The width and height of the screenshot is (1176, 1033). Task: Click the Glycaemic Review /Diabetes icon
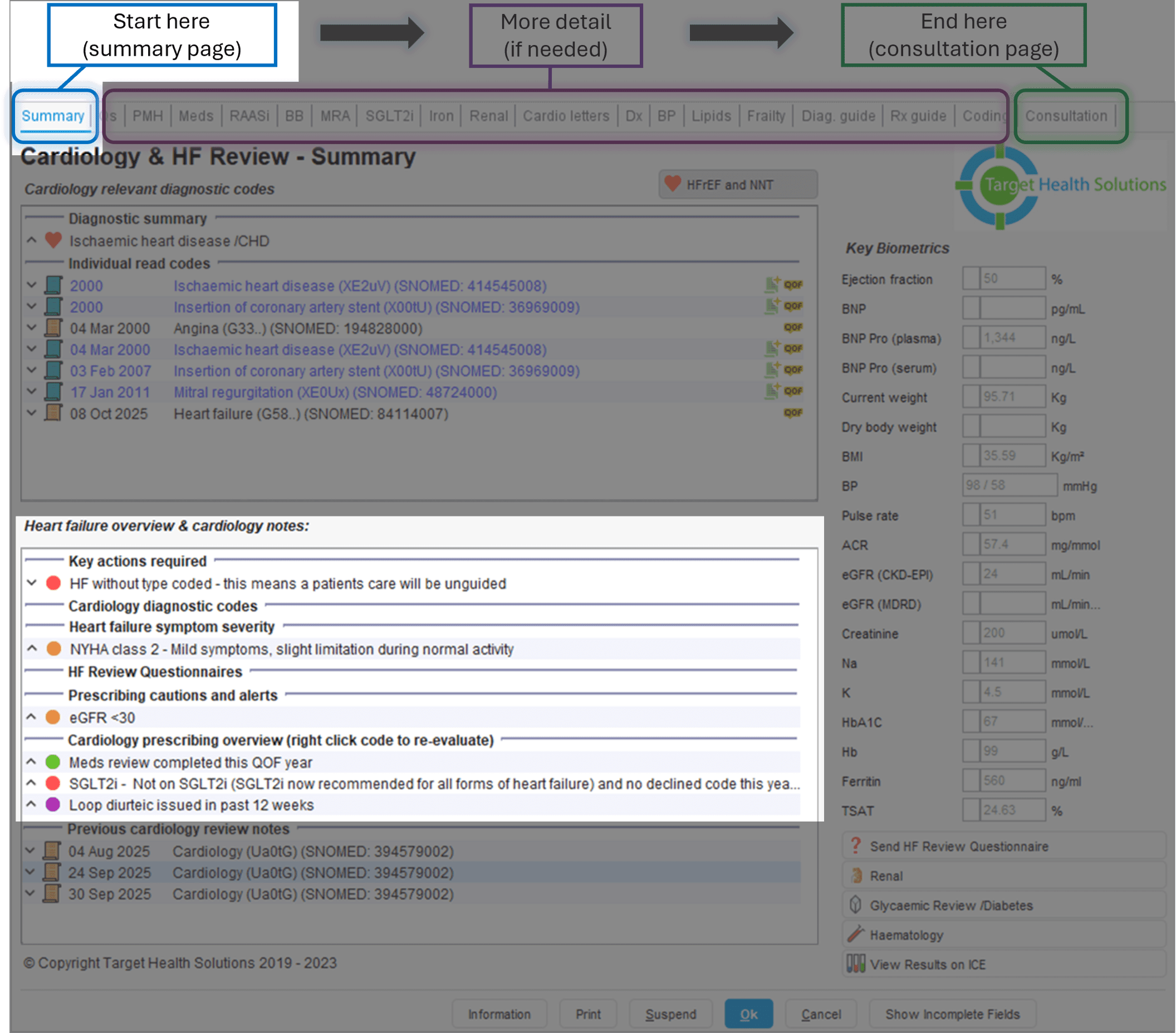pos(855,905)
